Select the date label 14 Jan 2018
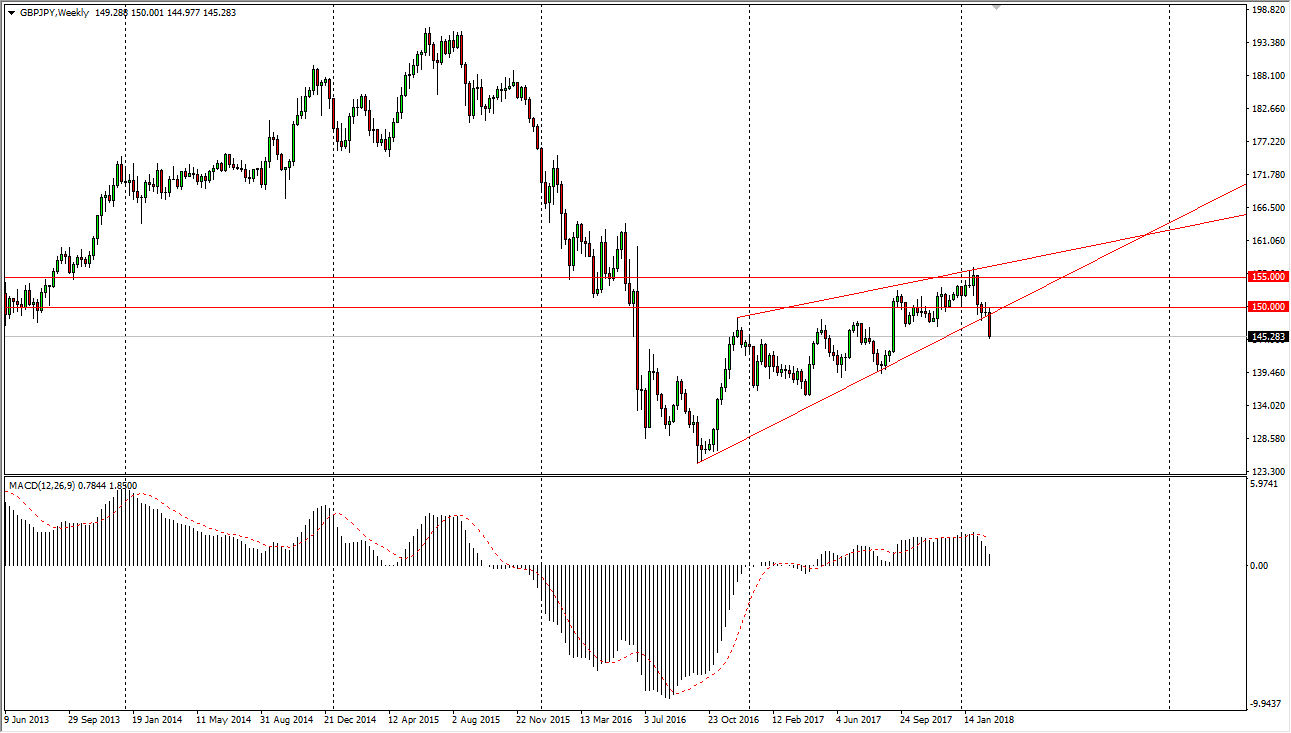This screenshot has height=733, width=1291. point(988,719)
